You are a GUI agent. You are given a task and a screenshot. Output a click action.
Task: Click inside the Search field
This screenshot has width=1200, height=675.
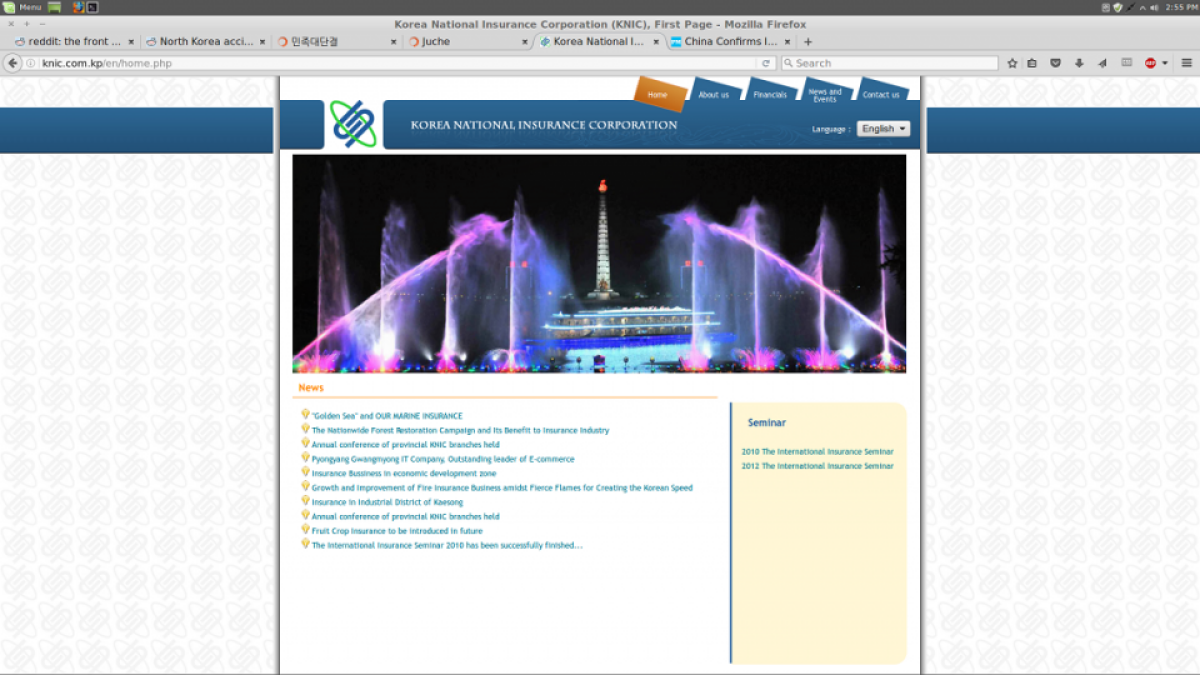890,62
